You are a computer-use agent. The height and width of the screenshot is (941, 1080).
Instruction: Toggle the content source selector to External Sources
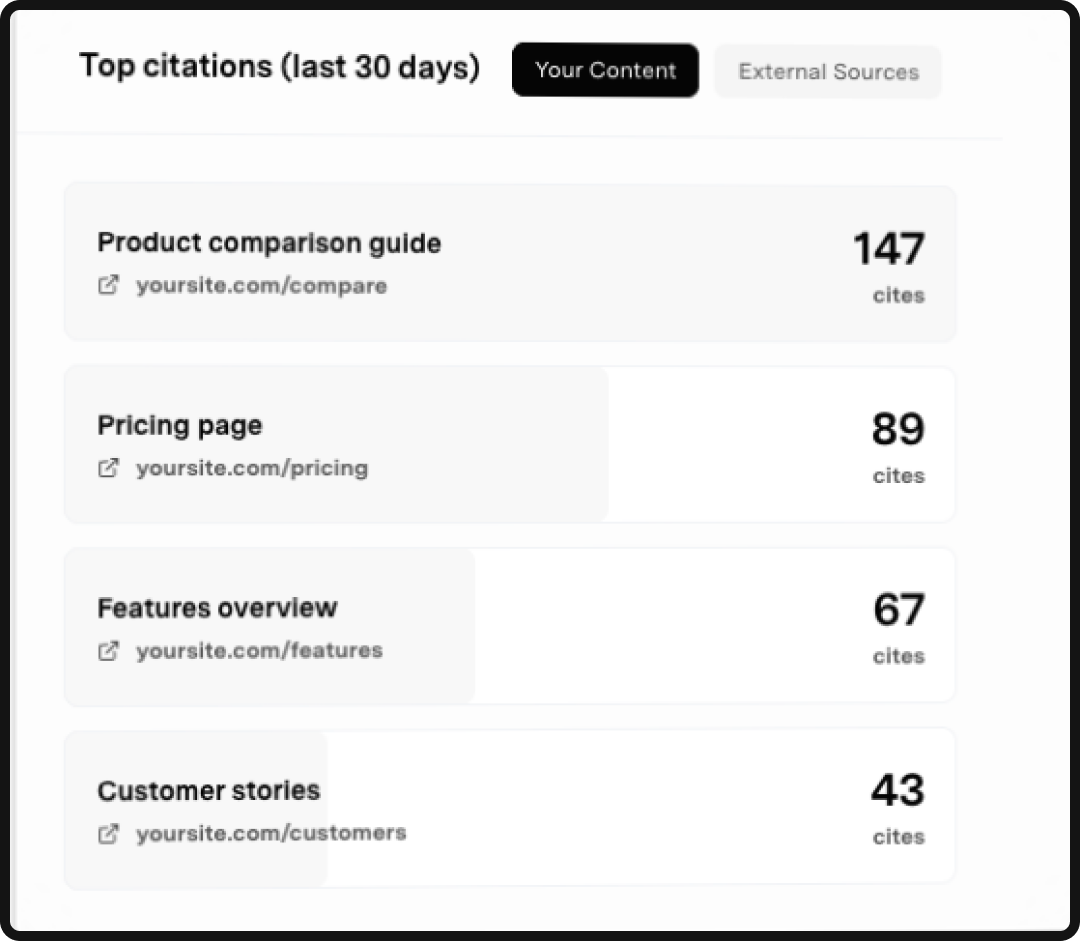pos(828,71)
